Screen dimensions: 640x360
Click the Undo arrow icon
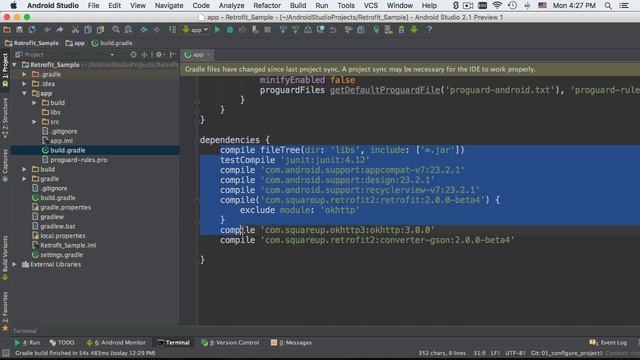[47, 30]
